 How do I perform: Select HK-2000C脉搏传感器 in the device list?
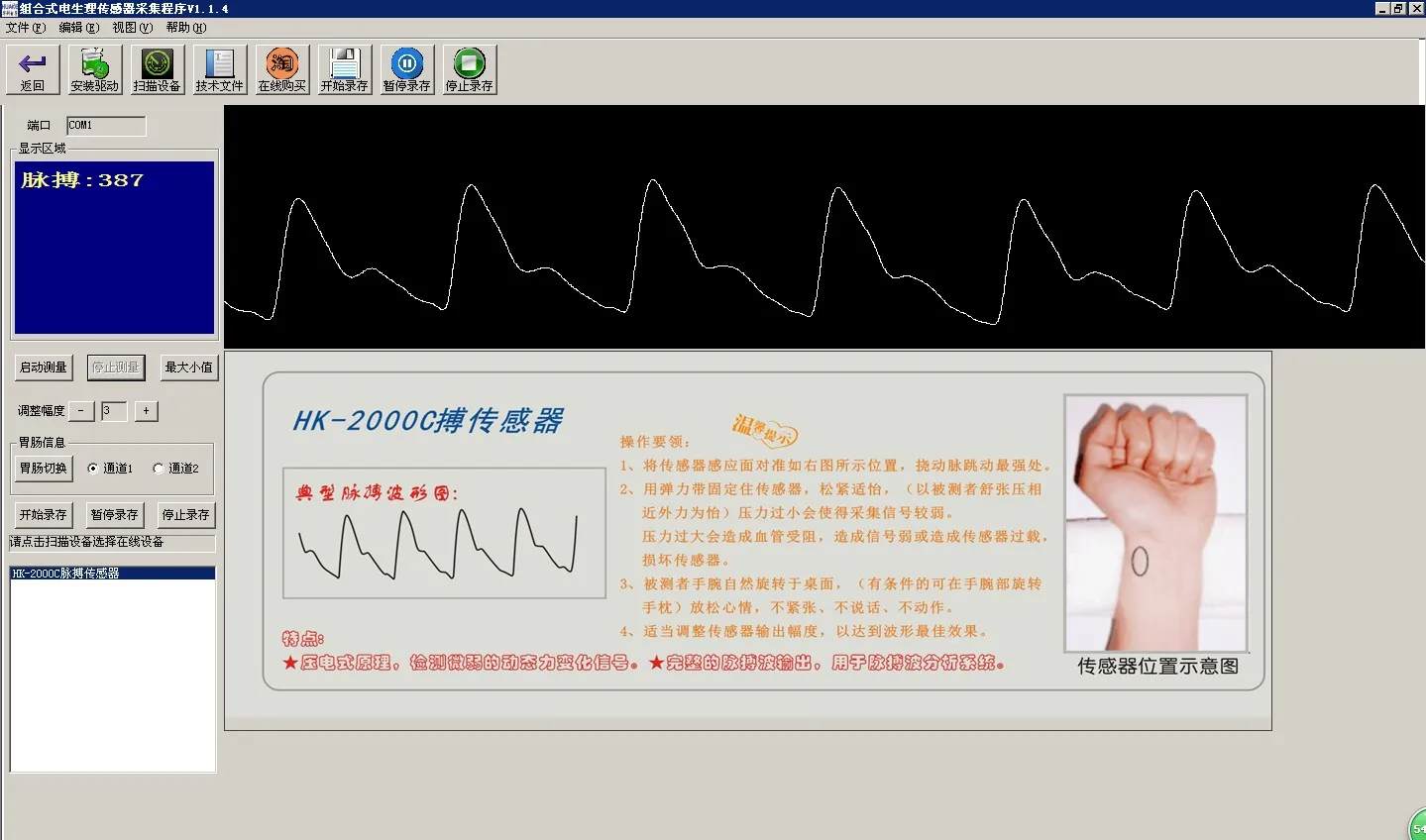coord(113,574)
